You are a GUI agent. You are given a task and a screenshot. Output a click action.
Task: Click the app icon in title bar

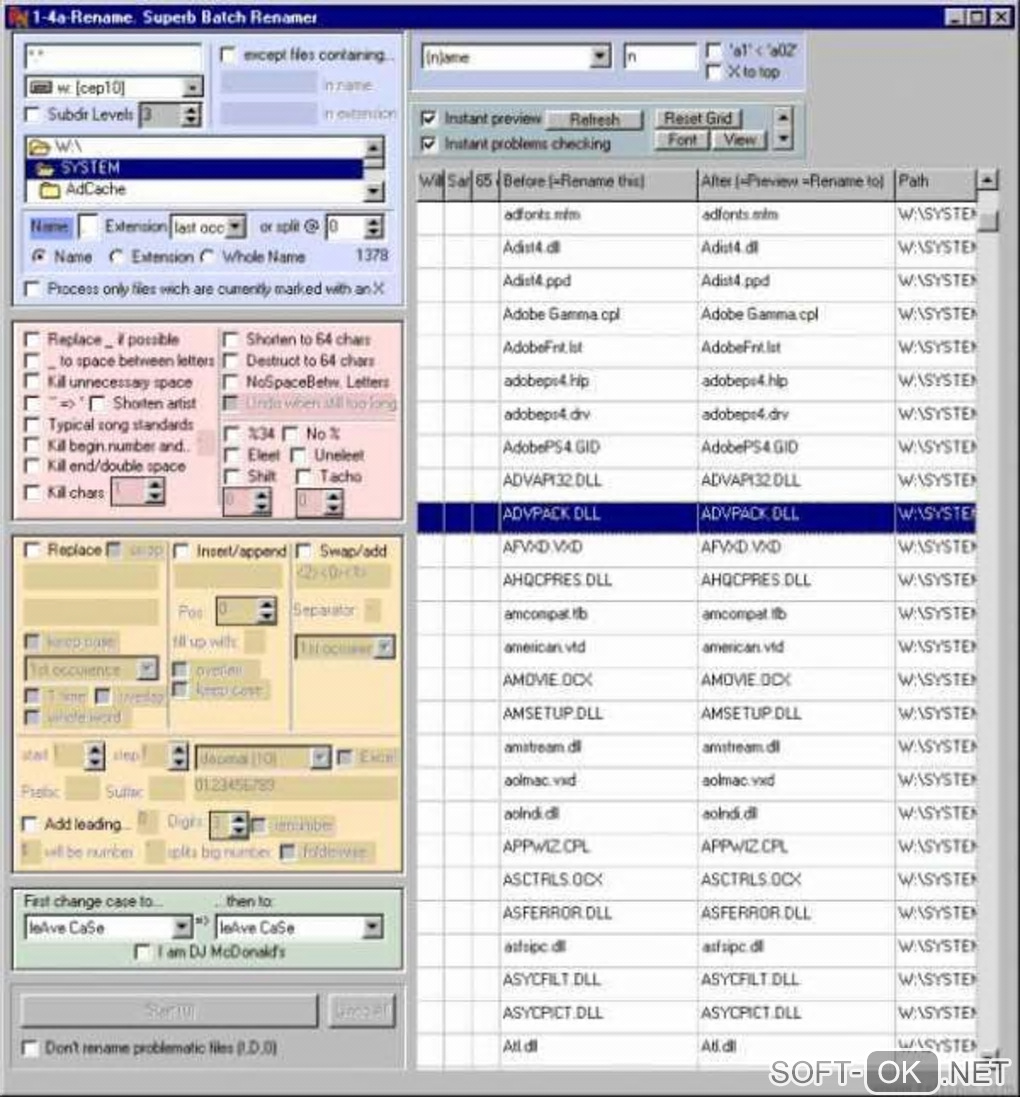click(x=17, y=16)
